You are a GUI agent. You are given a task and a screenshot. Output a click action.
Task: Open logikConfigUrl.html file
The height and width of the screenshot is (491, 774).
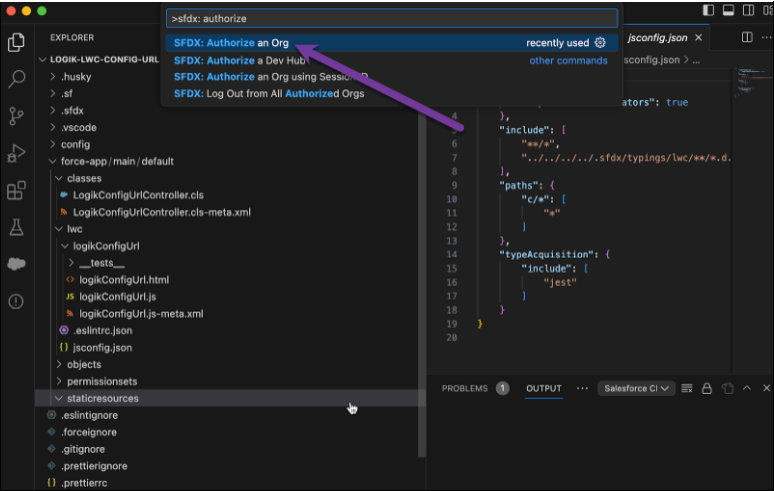[x=124, y=280]
